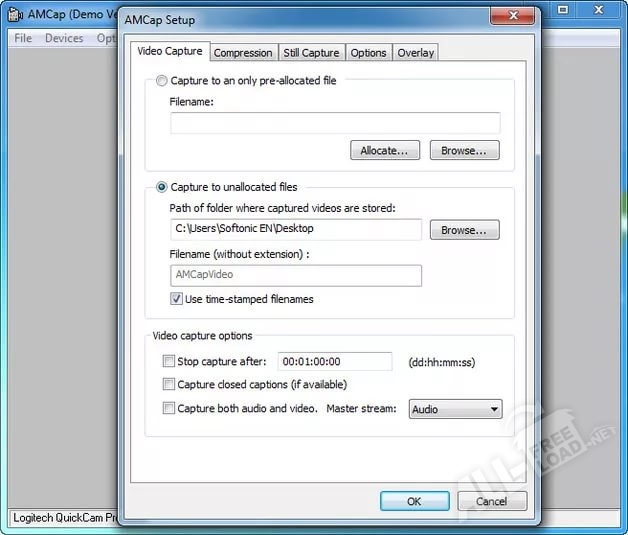Close the AMCap Setup dialog with X
Viewport: 628px width, 535px height.
(x=514, y=18)
